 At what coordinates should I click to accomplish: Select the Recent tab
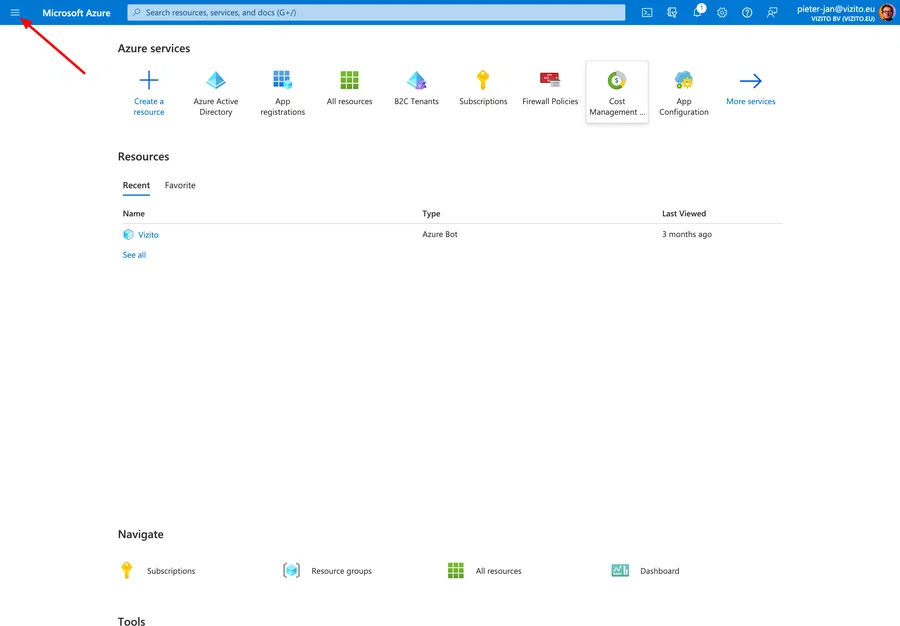pyautogui.click(x=136, y=185)
